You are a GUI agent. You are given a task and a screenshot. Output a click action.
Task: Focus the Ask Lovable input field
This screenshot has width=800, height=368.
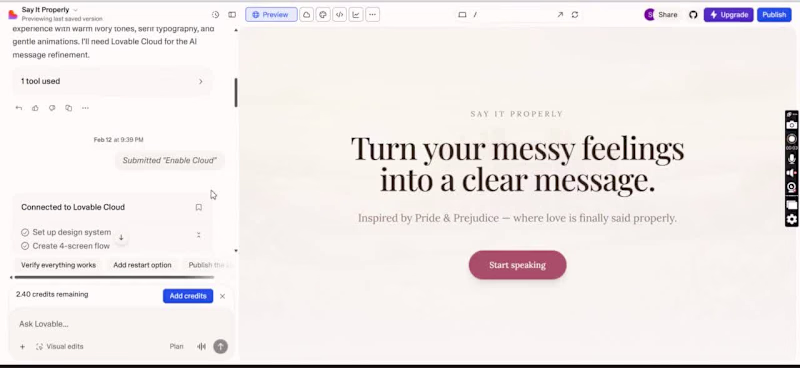coord(121,324)
